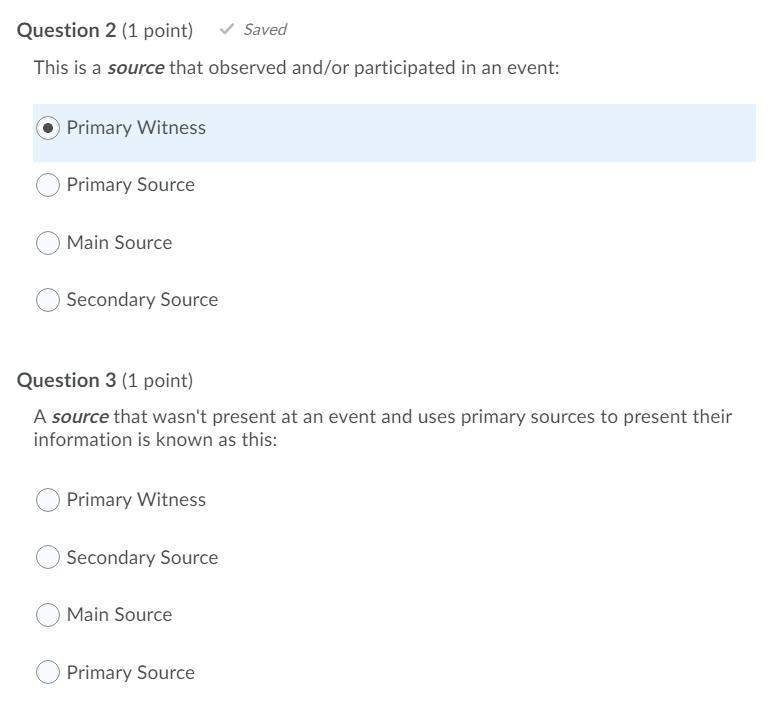Click the bold 'source' word in Question 3
Image resolution: width=780 pixels, height=705 pixels.
[80, 416]
